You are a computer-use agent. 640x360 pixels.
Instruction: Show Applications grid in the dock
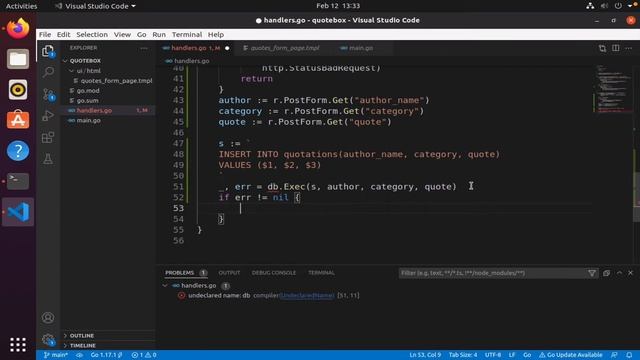tap(18, 344)
